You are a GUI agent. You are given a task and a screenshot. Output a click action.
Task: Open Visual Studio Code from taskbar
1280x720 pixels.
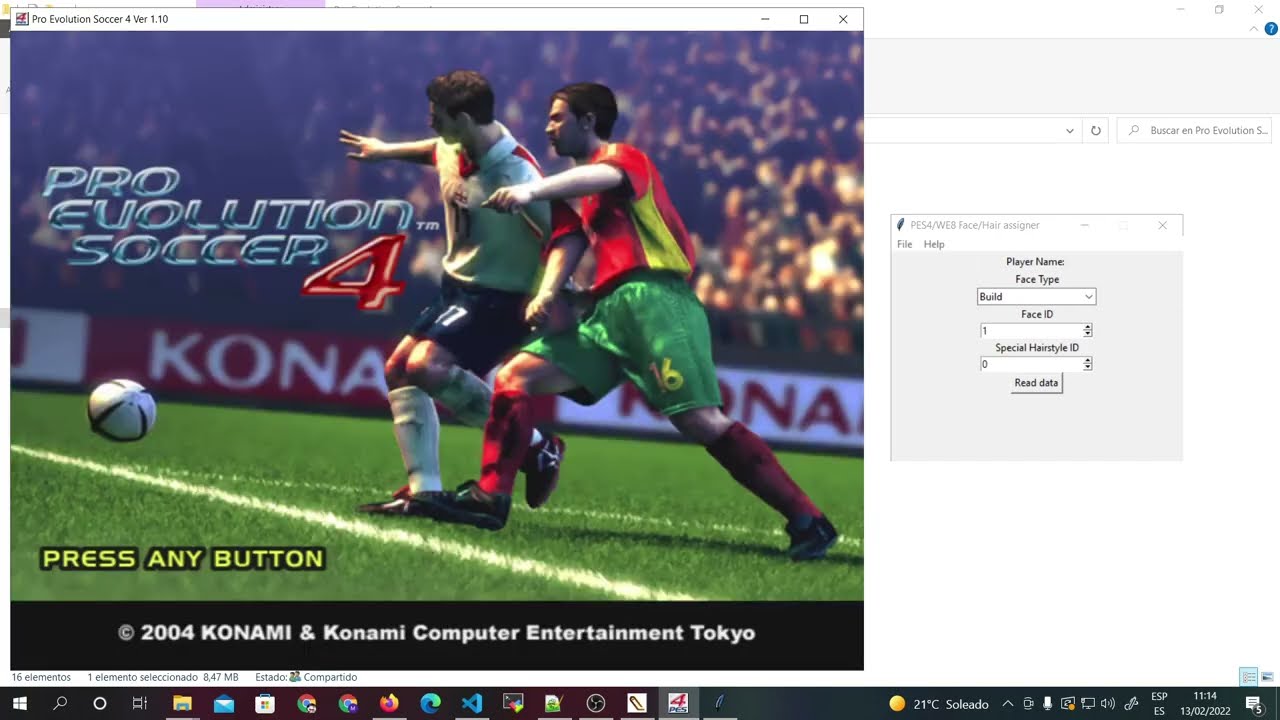472,703
